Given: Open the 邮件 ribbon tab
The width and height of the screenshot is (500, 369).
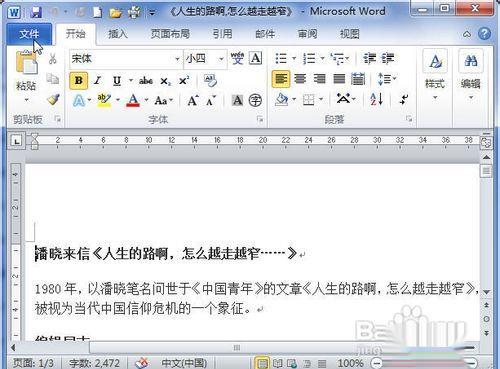Looking at the screenshot, I should (265, 34).
